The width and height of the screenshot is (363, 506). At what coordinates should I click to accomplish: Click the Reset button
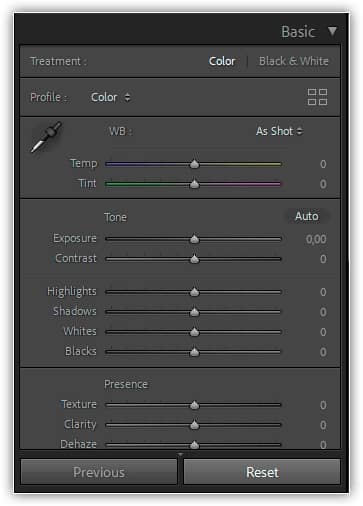pos(262,472)
